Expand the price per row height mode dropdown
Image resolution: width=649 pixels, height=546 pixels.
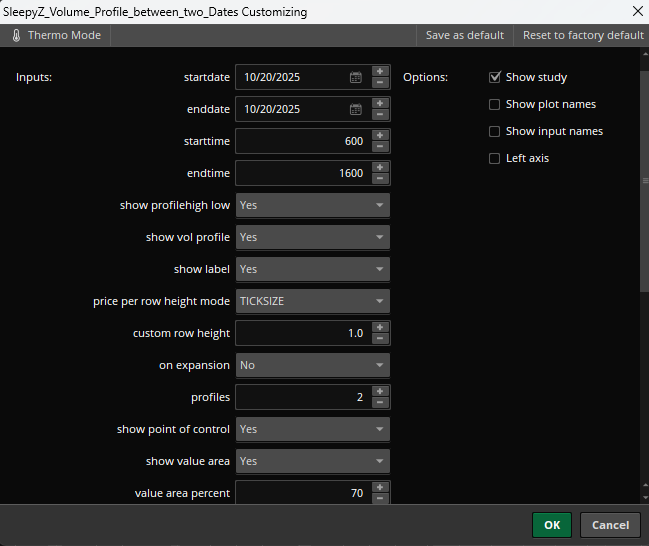click(x=312, y=301)
